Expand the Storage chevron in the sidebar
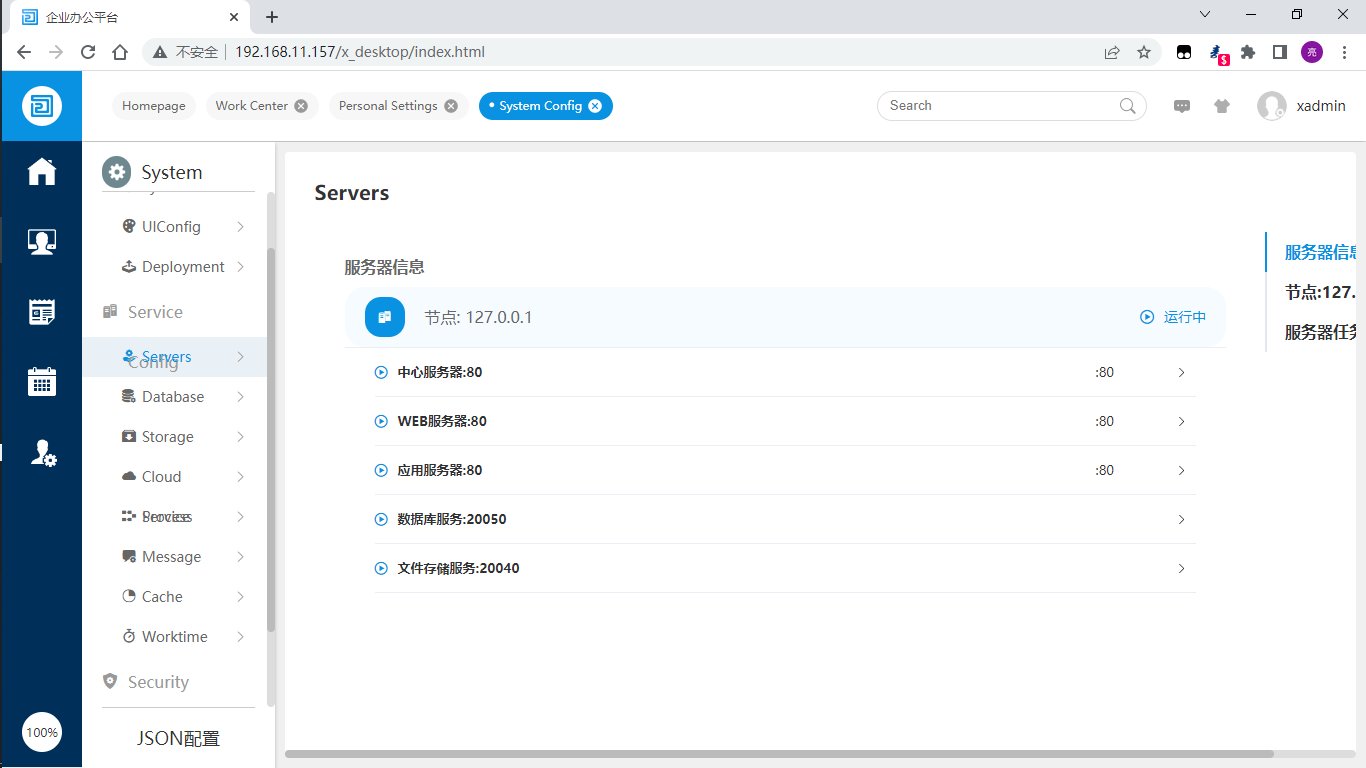The height and width of the screenshot is (768, 1366). pos(241,437)
